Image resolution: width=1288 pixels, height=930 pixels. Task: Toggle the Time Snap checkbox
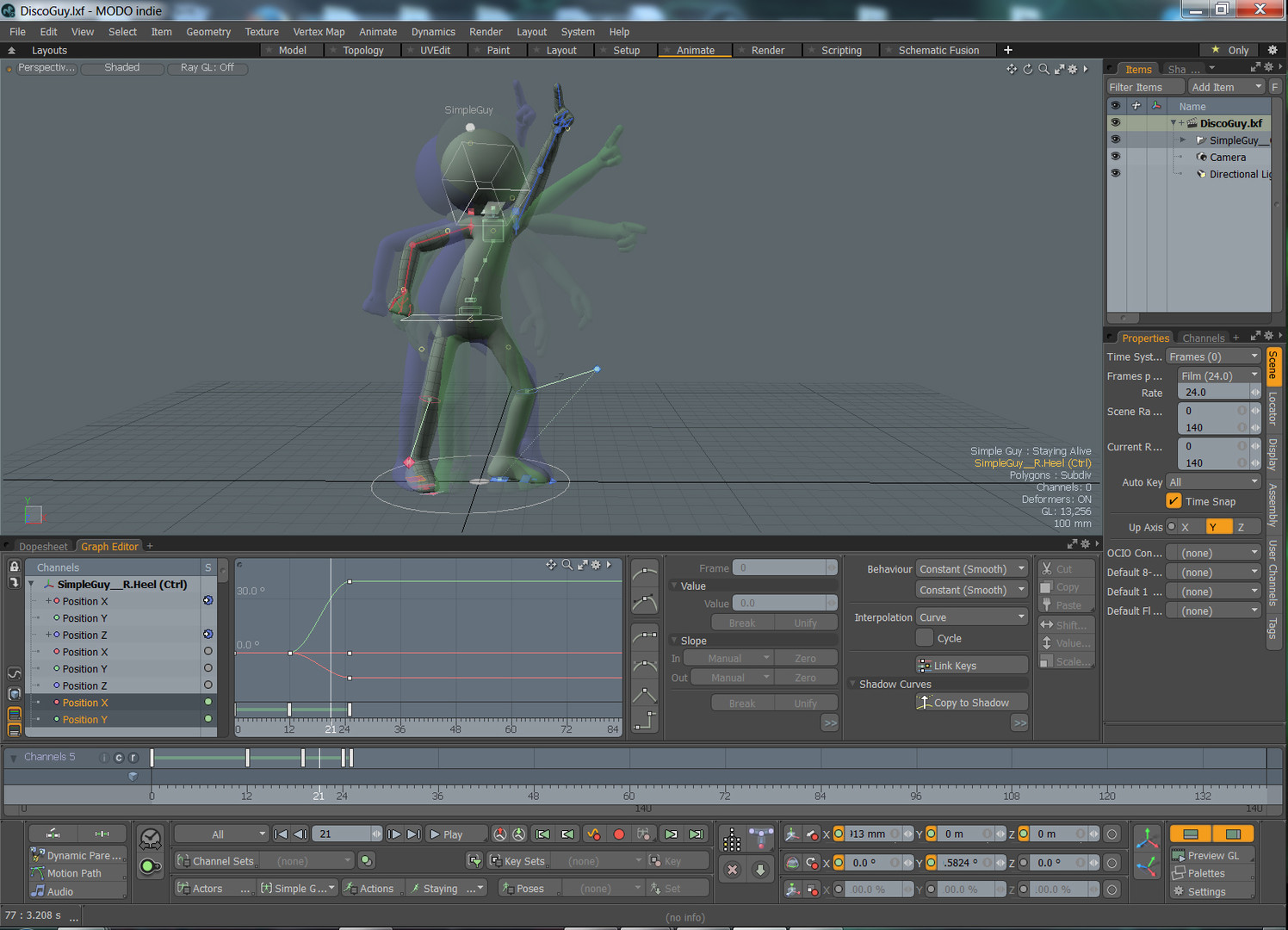[1173, 501]
